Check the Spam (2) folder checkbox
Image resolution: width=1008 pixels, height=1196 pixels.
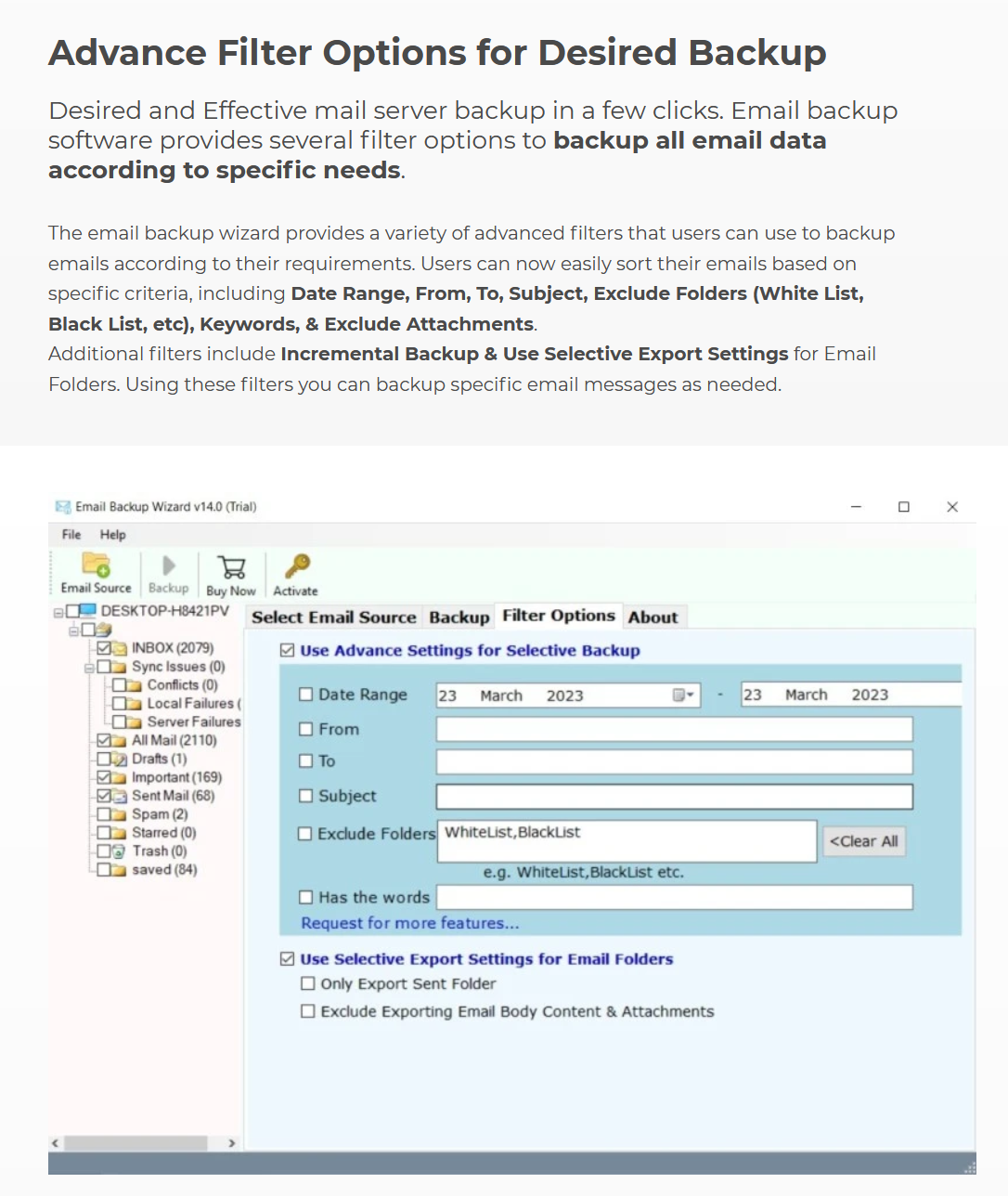pos(104,815)
